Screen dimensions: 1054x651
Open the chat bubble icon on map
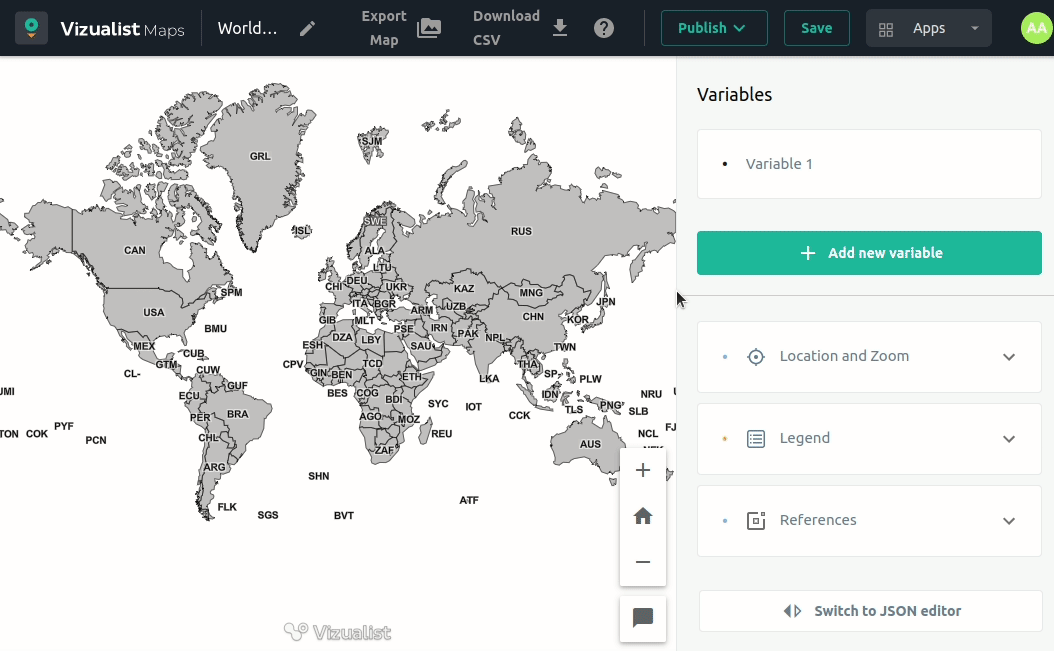pyautogui.click(x=643, y=618)
